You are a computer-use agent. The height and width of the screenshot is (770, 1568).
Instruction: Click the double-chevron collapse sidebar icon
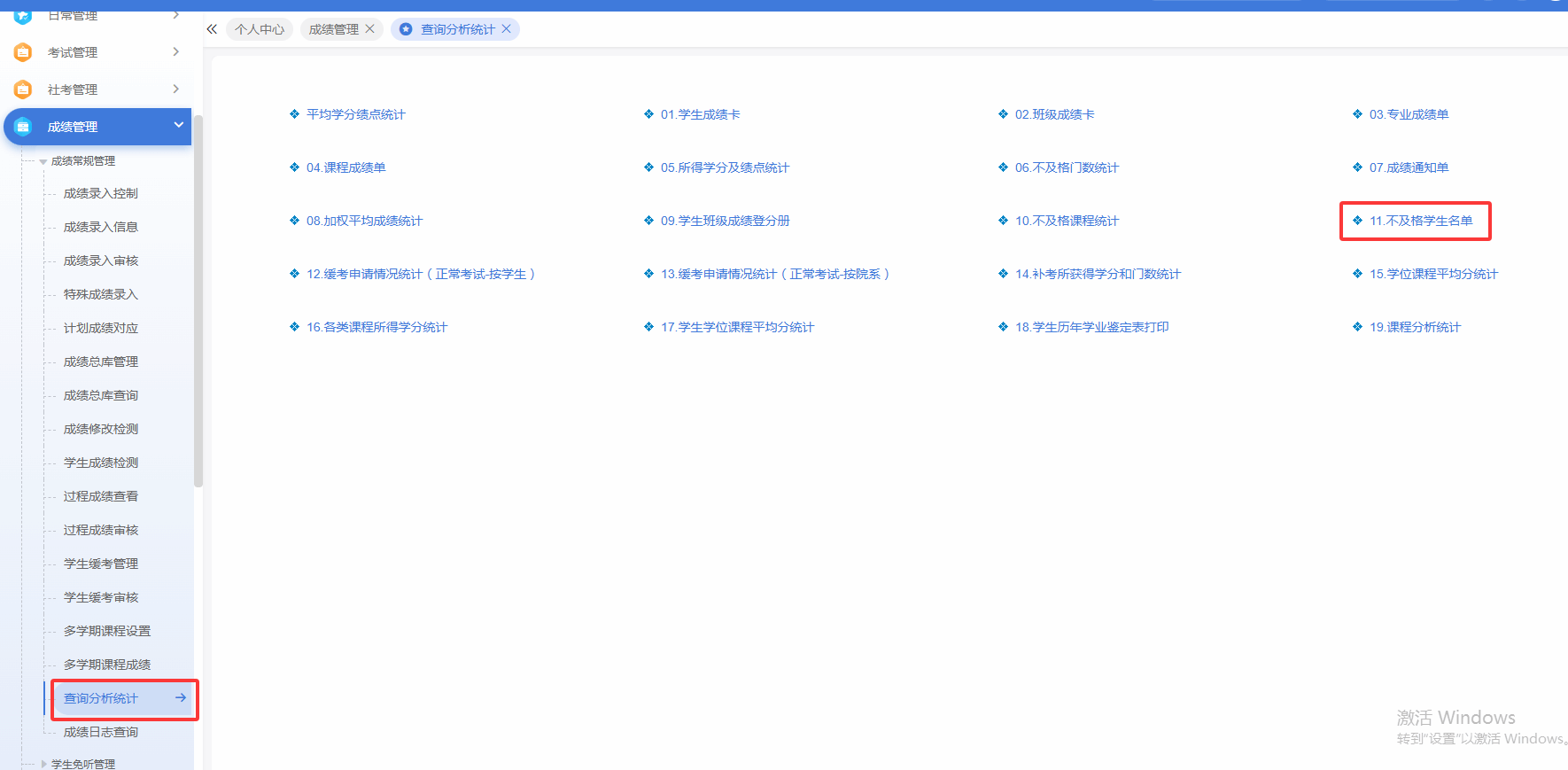(212, 29)
